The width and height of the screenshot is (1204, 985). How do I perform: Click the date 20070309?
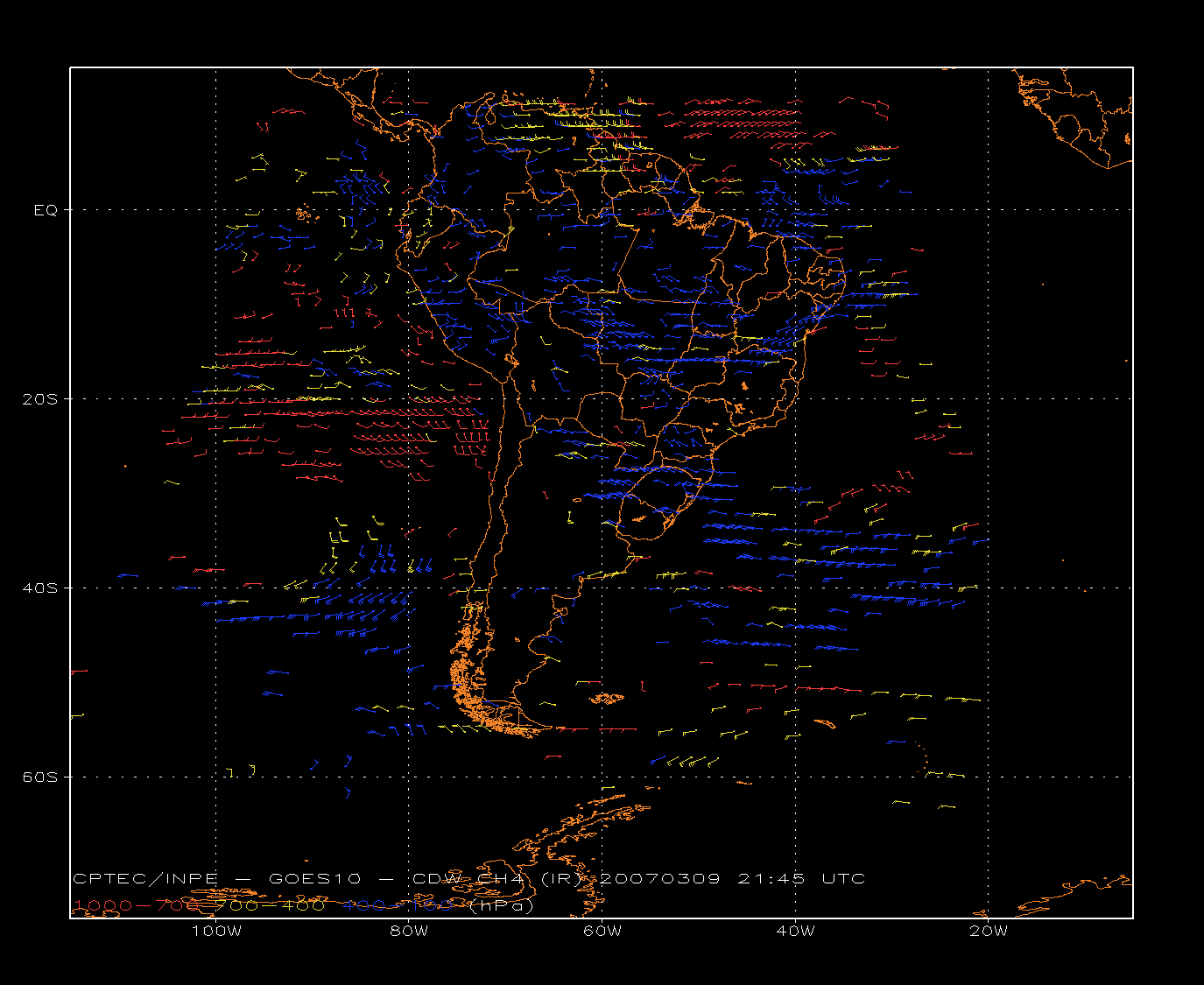662,879
